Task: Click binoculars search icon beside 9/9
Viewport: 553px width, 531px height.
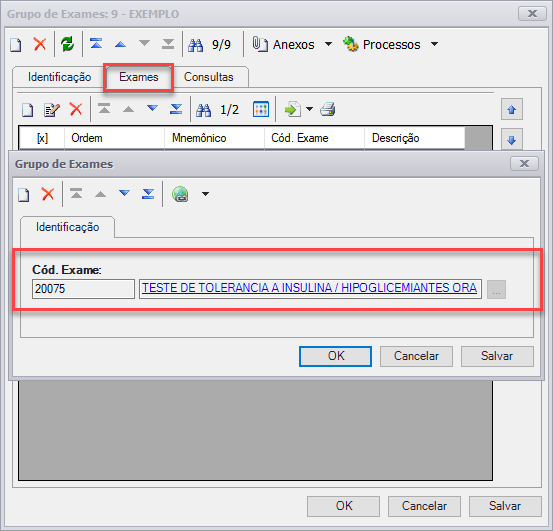Action: pyautogui.click(x=195, y=45)
